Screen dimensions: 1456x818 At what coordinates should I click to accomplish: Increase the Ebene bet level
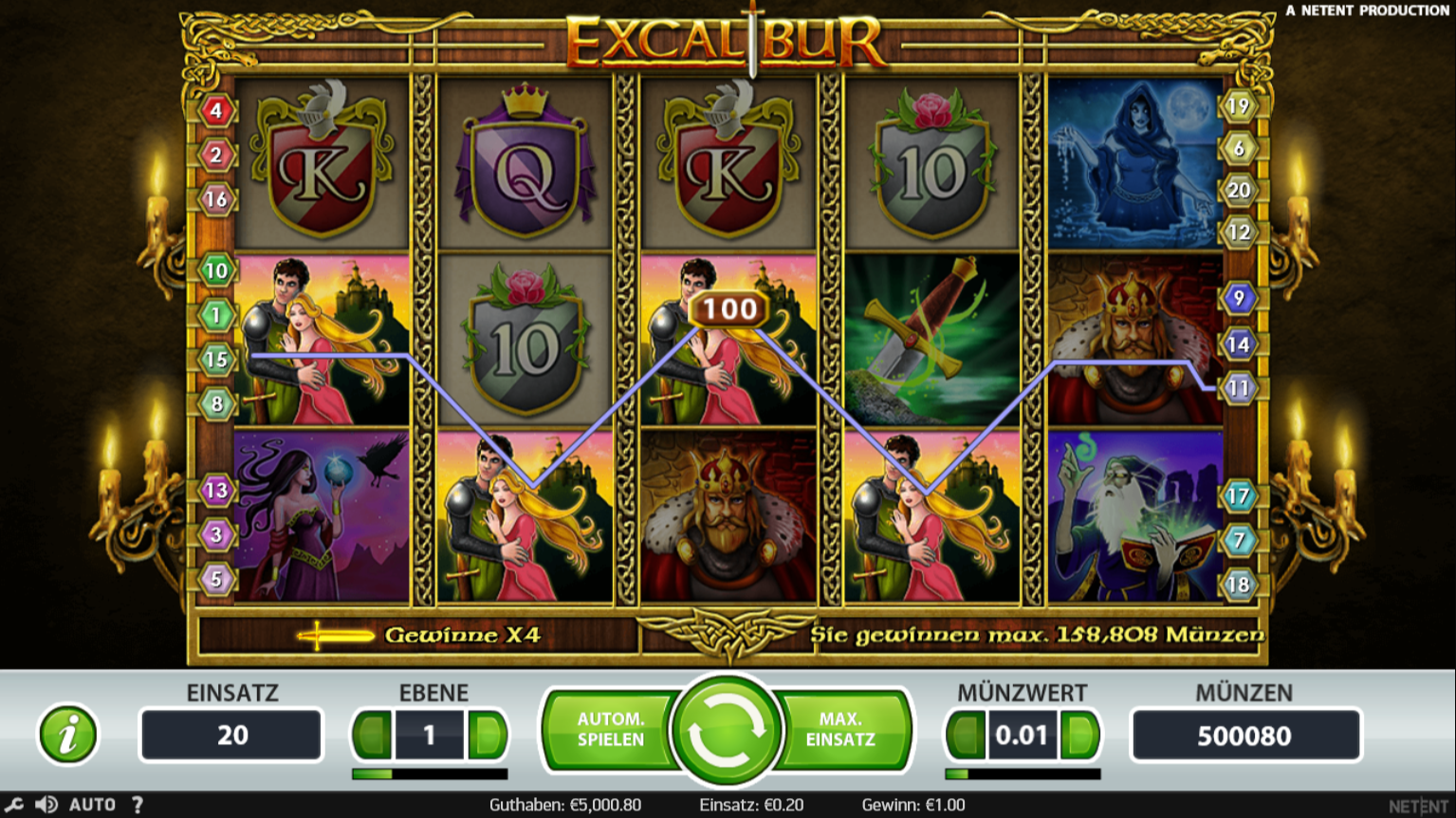tap(488, 734)
